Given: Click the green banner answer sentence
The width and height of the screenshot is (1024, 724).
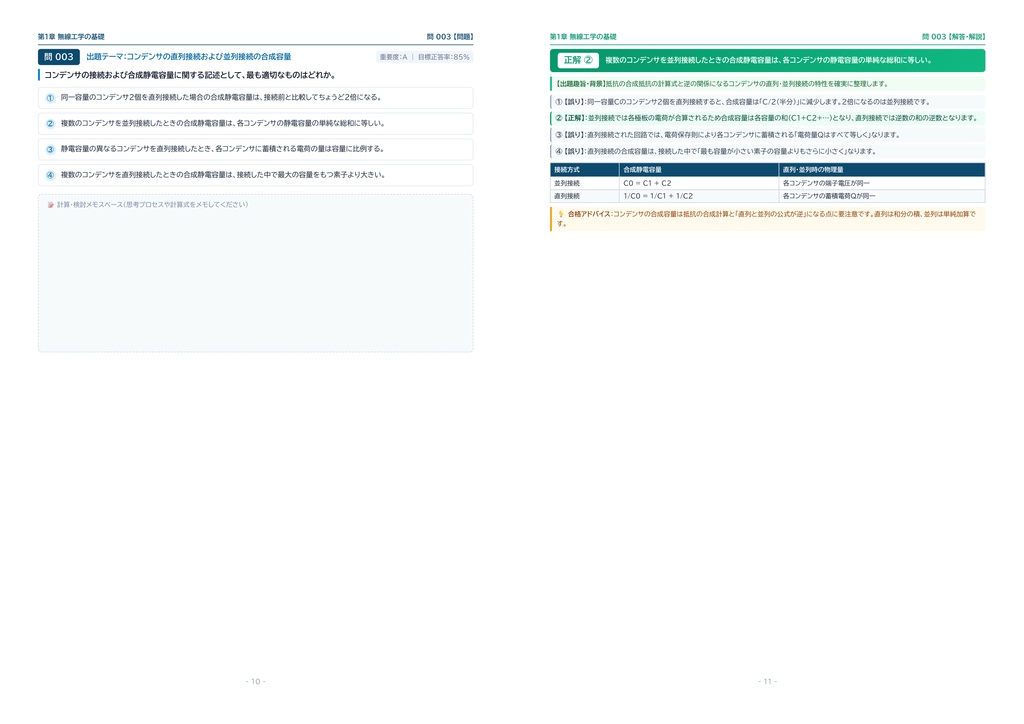Looking at the screenshot, I should pyautogui.click(x=768, y=60).
